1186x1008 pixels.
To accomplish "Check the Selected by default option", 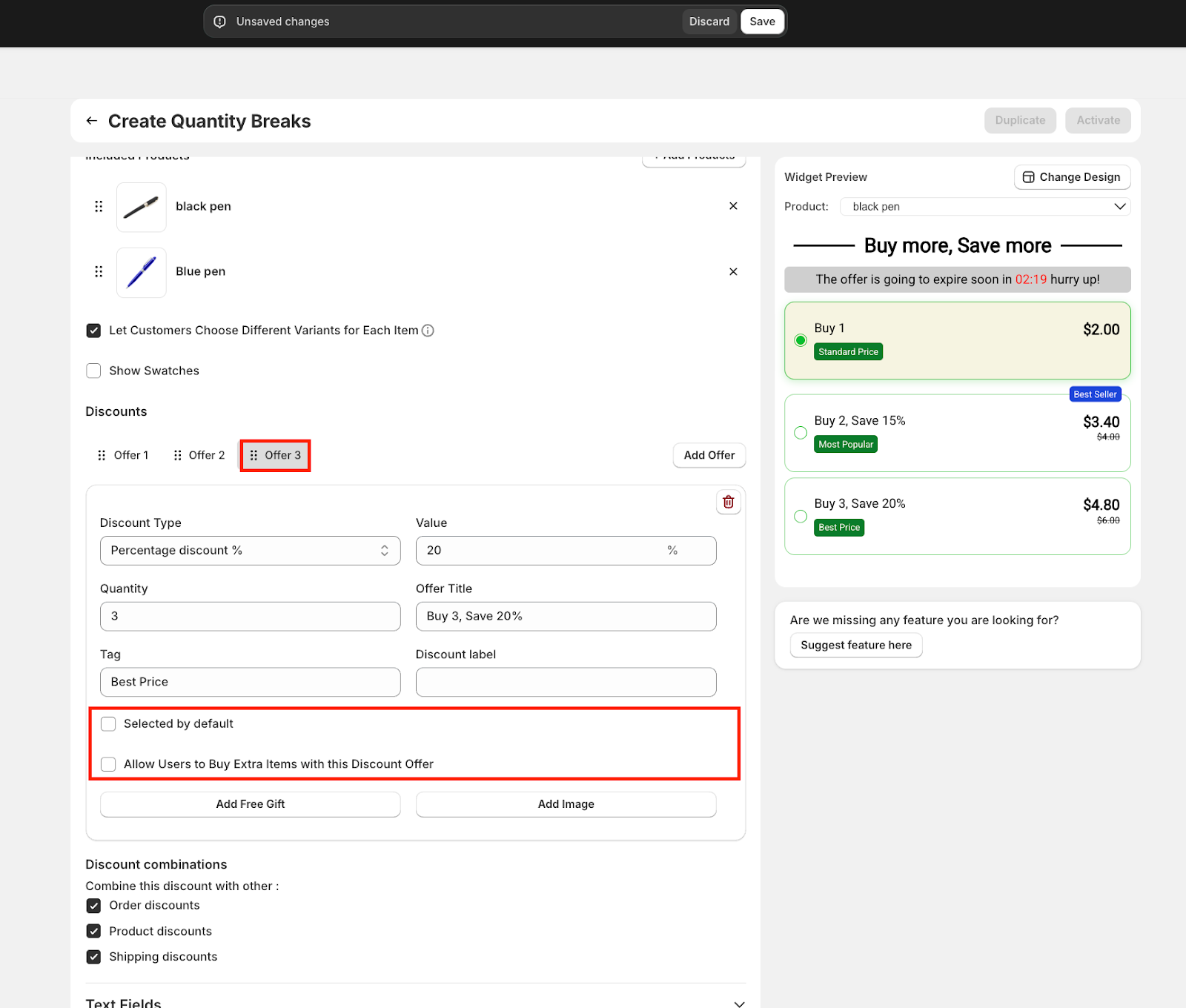I will click(x=108, y=724).
